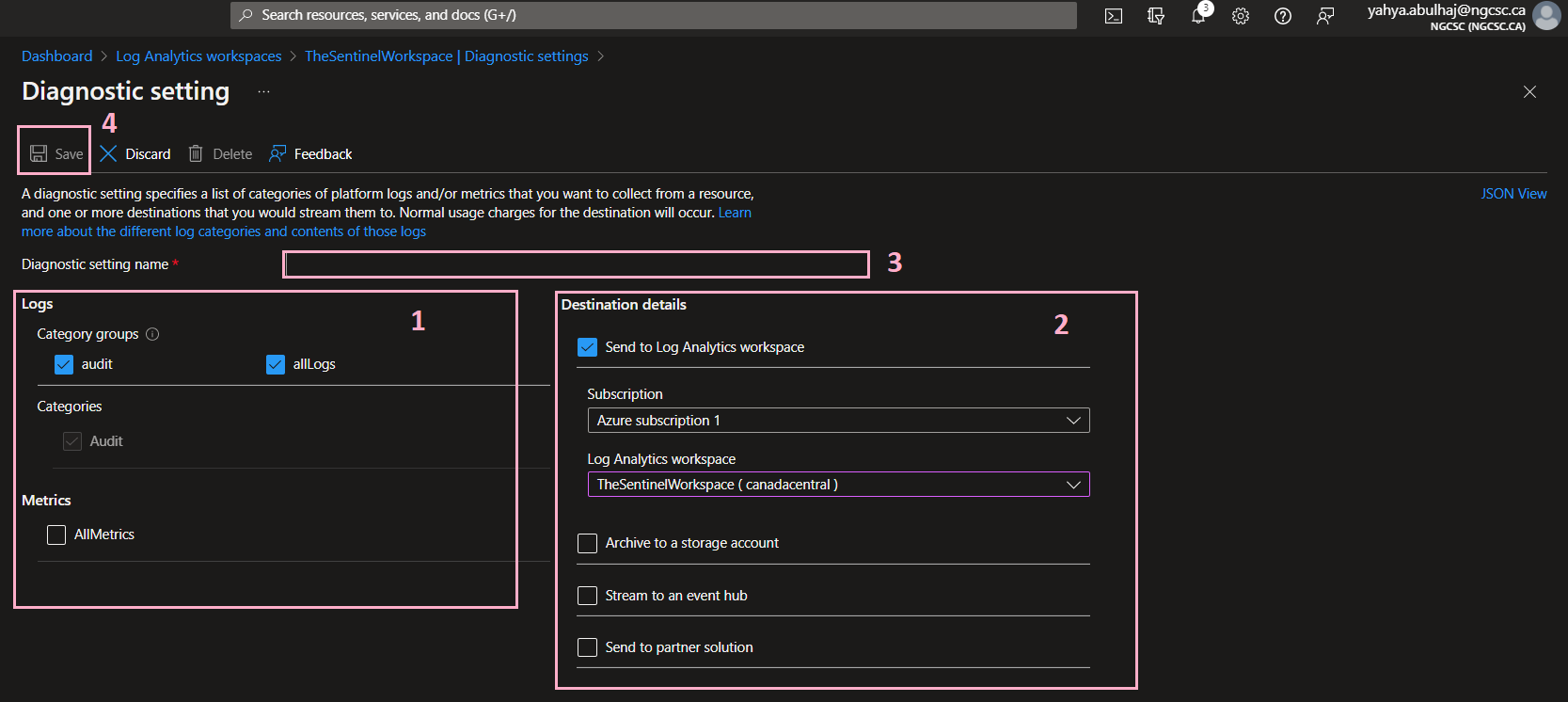This screenshot has width=1568, height=702.
Task: Click the 'Metrics' heading
Action: tap(46, 501)
